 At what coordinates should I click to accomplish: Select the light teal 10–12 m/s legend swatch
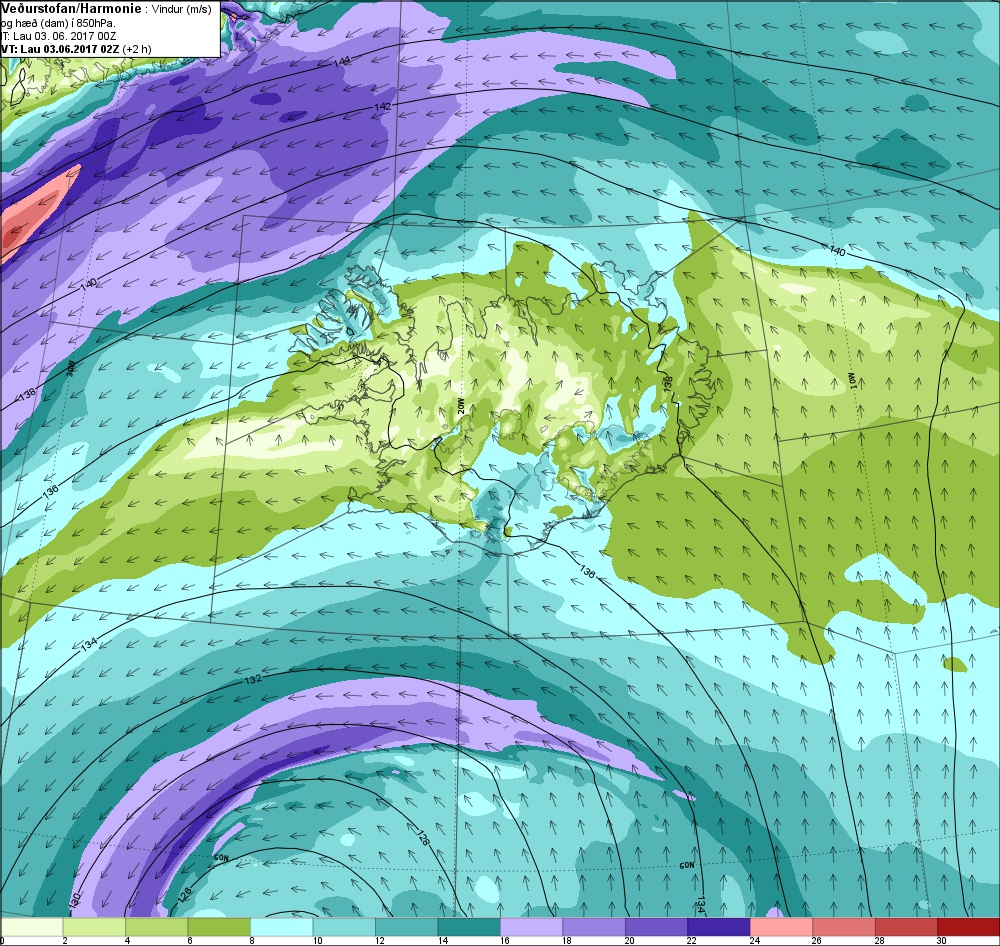point(344,926)
